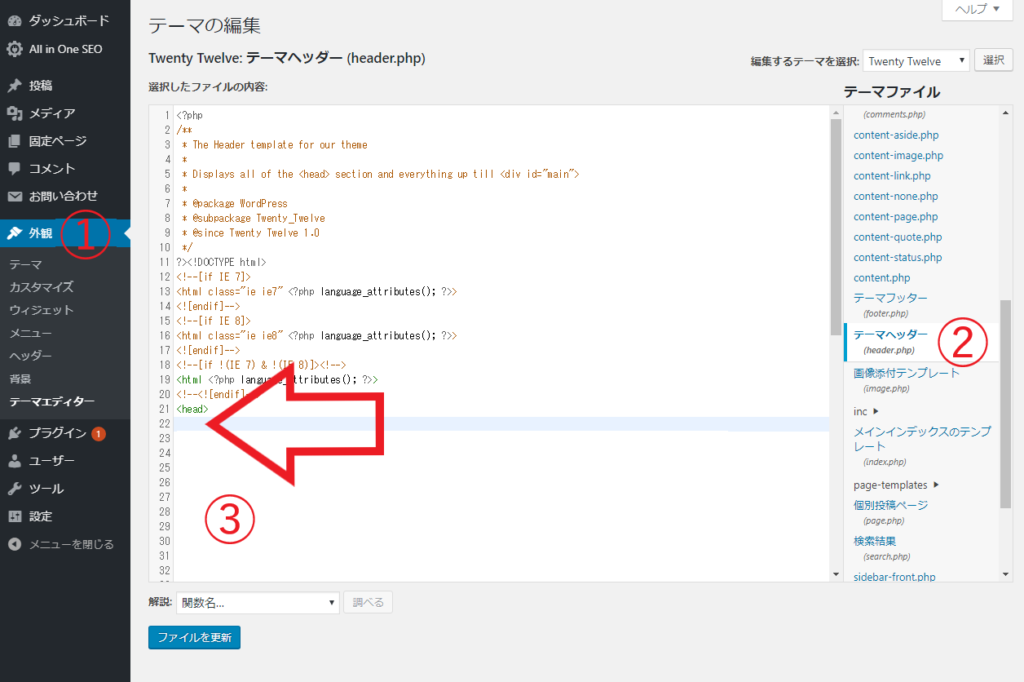Image resolution: width=1024 pixels, height=682 pixels.
Task: Expand the ヘルプ help tab
Action: pyautogui.click(x=977, y=9)
